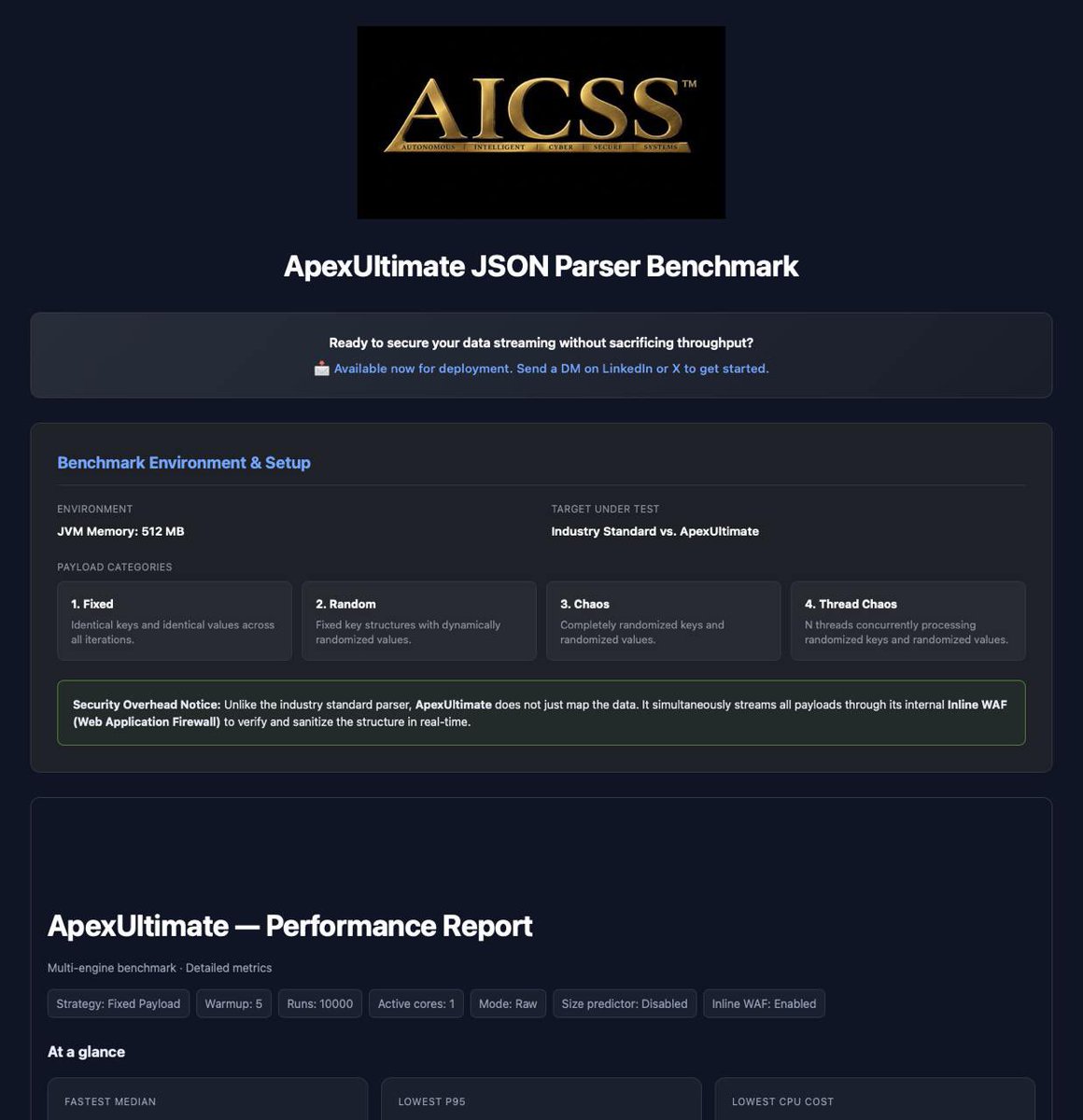
Task: Click the 'Strategy: Fixed Payload' chip
Action: tap(119, 1004)
